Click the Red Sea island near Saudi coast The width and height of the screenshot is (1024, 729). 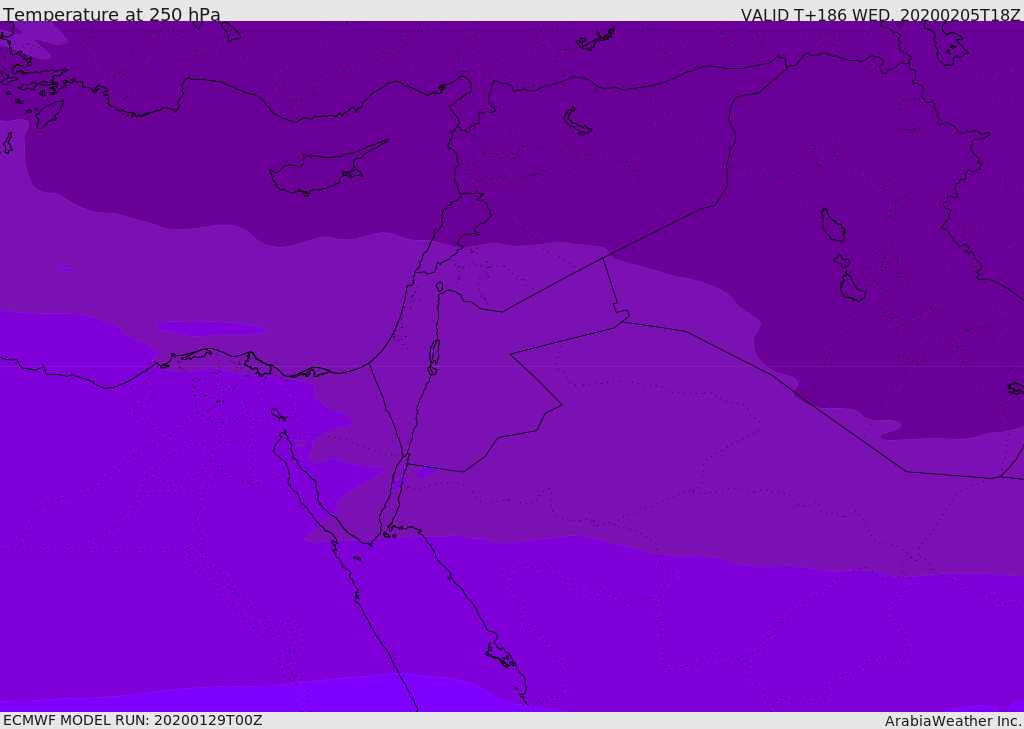click(500, 656)
